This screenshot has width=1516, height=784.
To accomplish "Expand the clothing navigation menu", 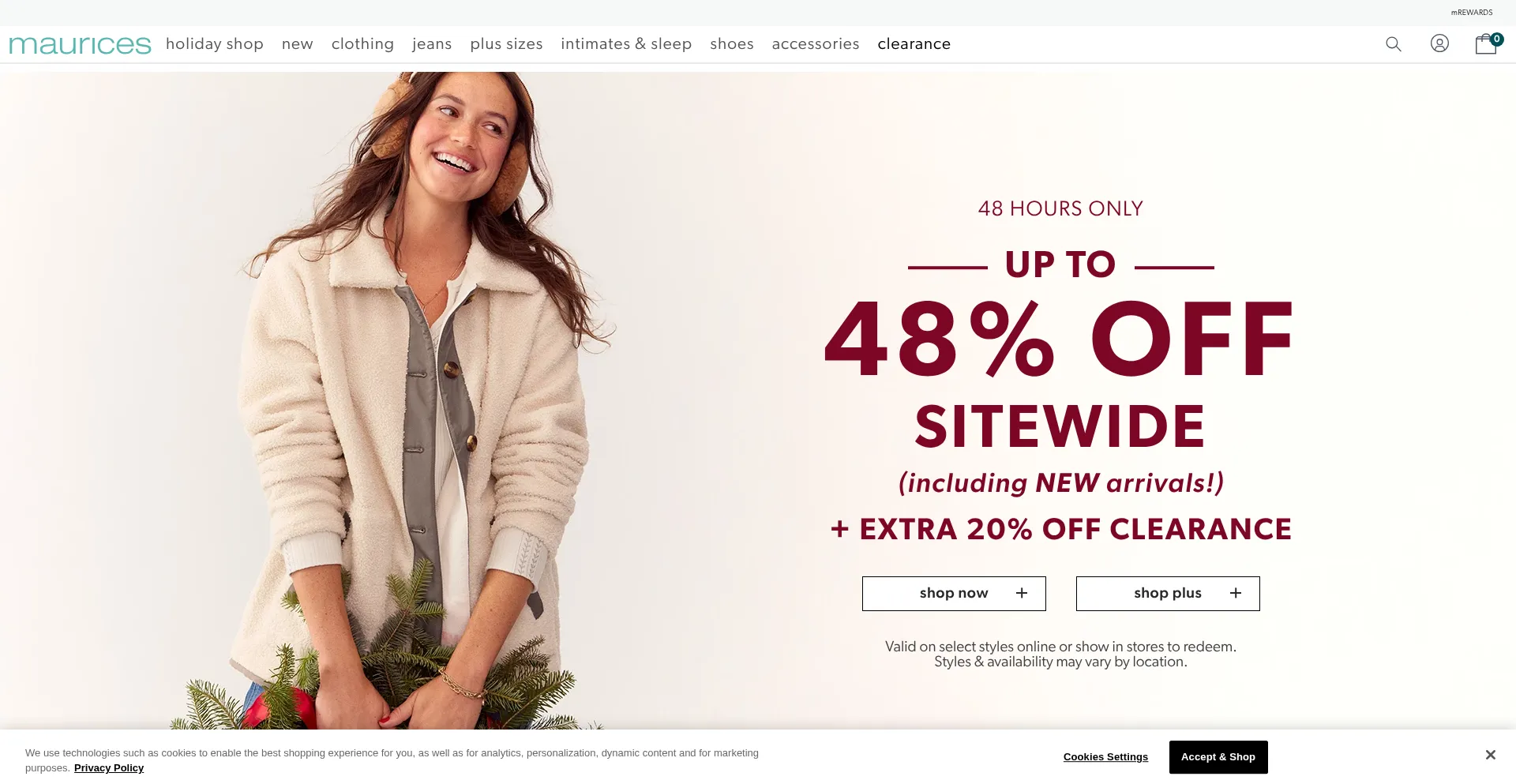I will [362, 44].
